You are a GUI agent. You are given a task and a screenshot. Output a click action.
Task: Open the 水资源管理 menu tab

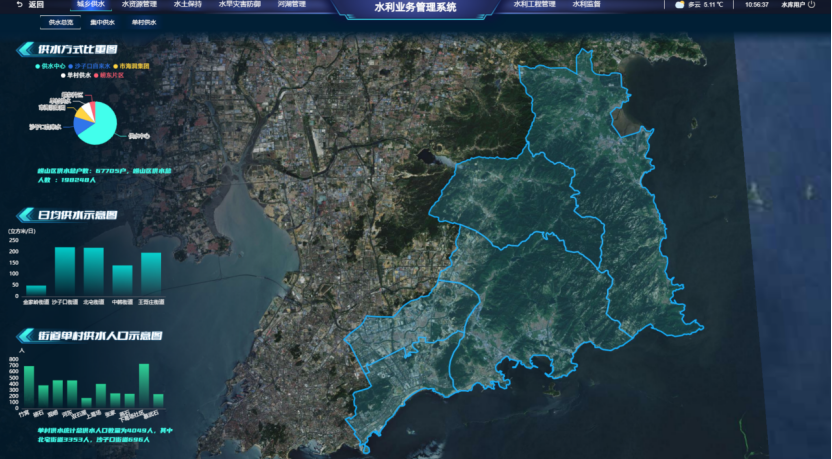(139, 4)
